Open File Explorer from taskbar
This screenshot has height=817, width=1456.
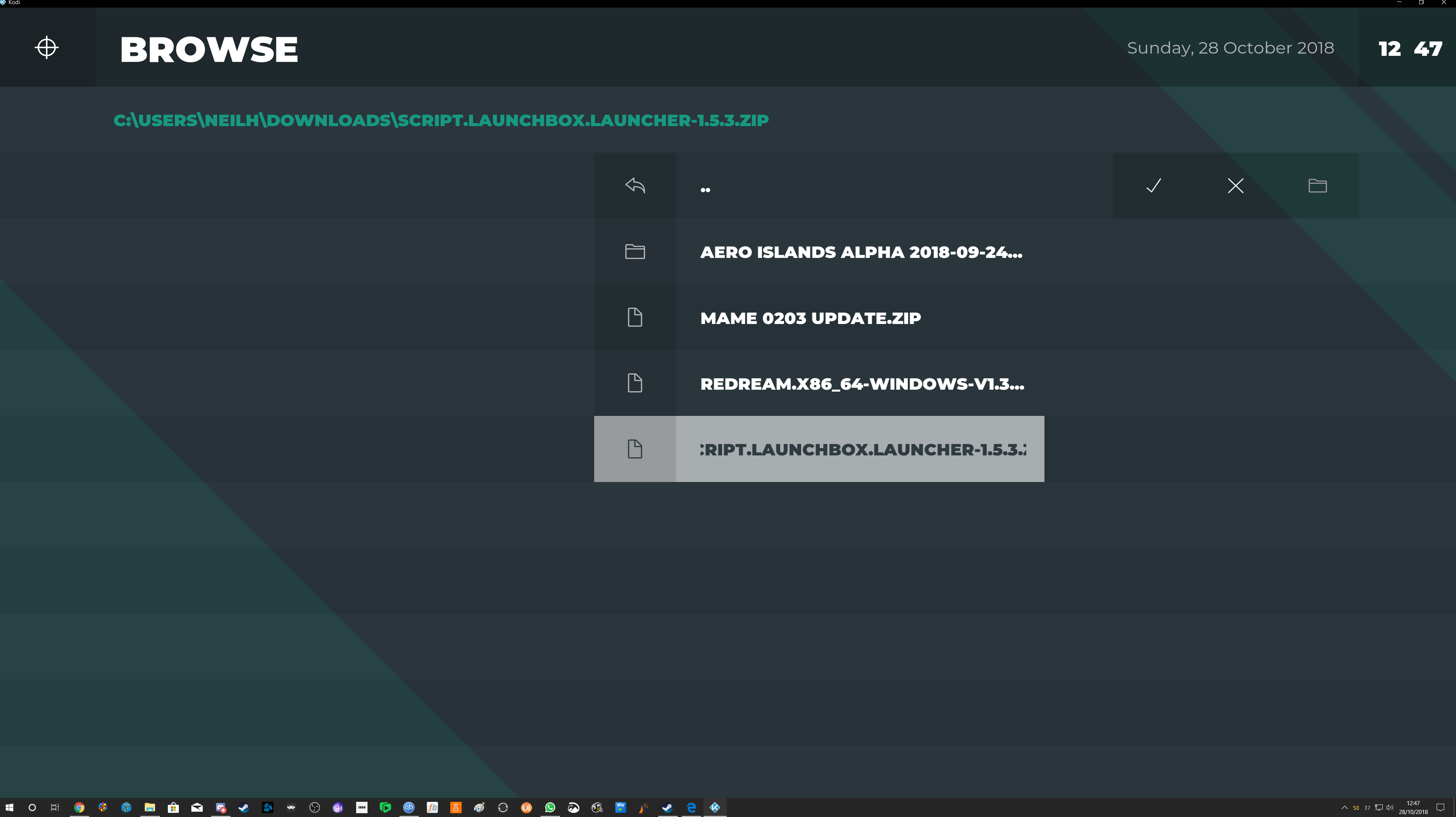coord(150,808)
